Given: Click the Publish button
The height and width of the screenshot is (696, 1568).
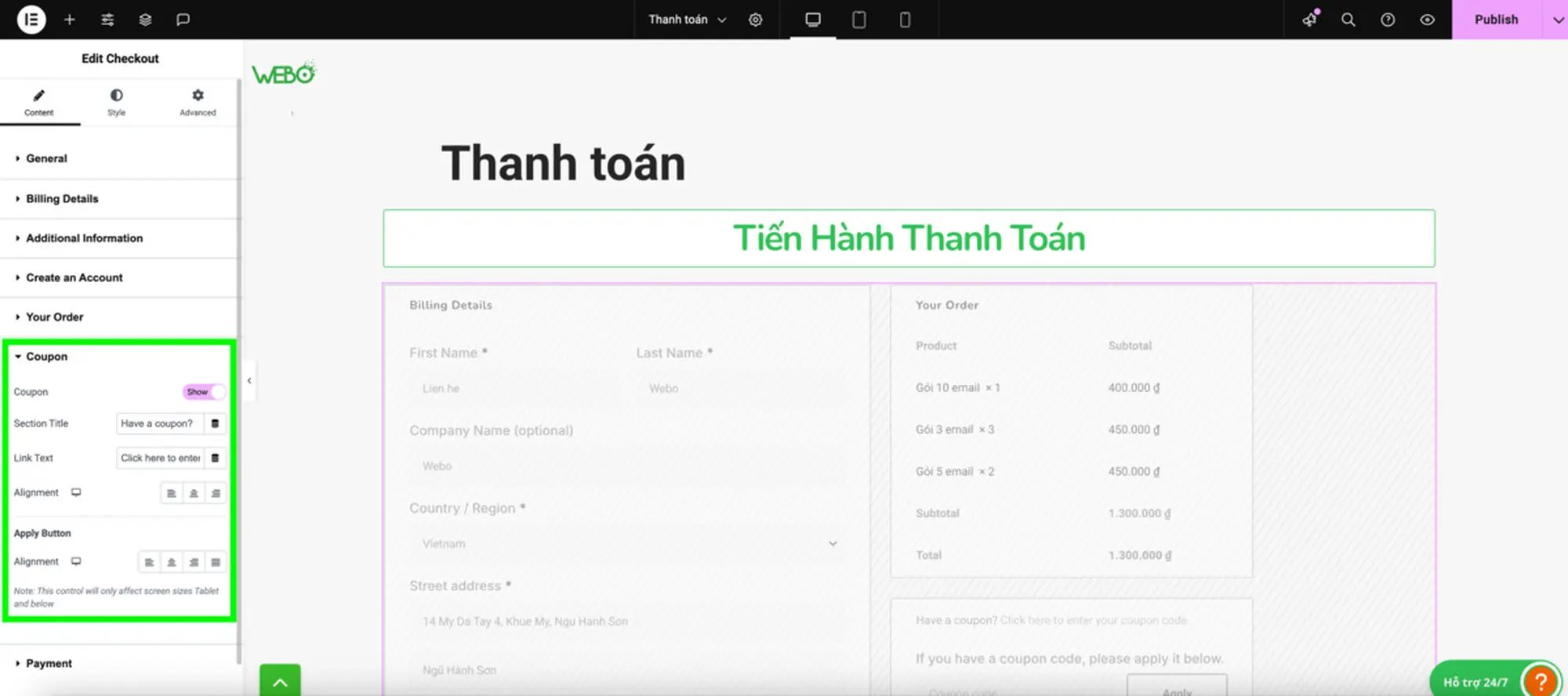Looking at the screenshot, I should 1496,20.
